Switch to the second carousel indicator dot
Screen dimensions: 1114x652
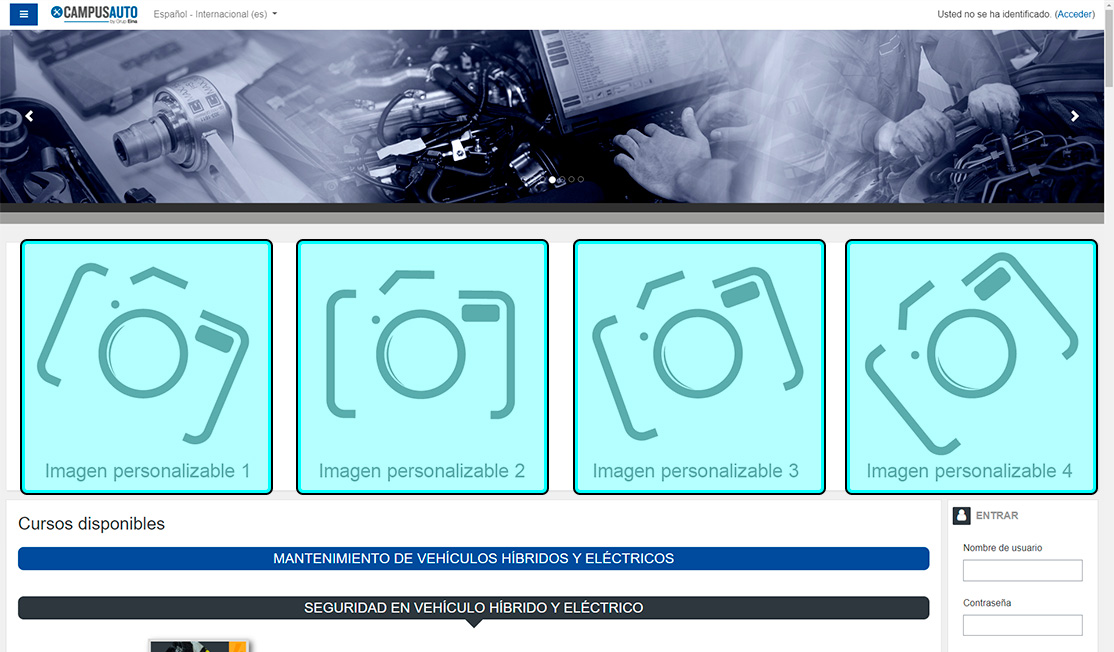point(562,180)
